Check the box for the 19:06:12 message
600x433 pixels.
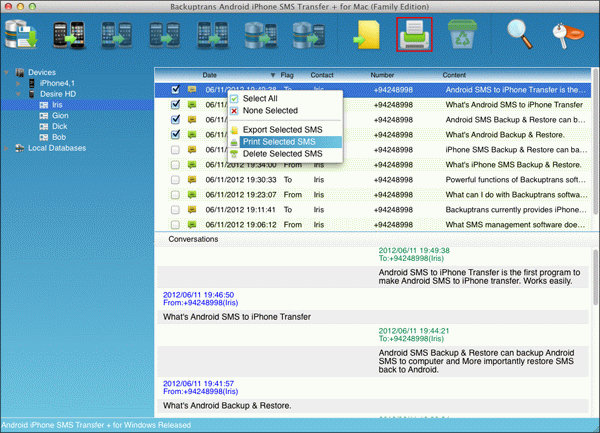175,224
